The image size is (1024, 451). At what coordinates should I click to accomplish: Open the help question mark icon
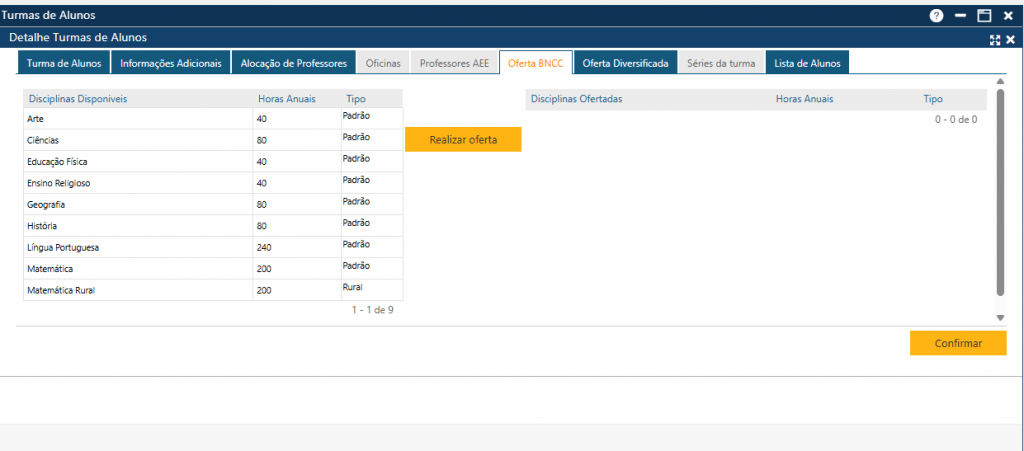pos(936,16)
